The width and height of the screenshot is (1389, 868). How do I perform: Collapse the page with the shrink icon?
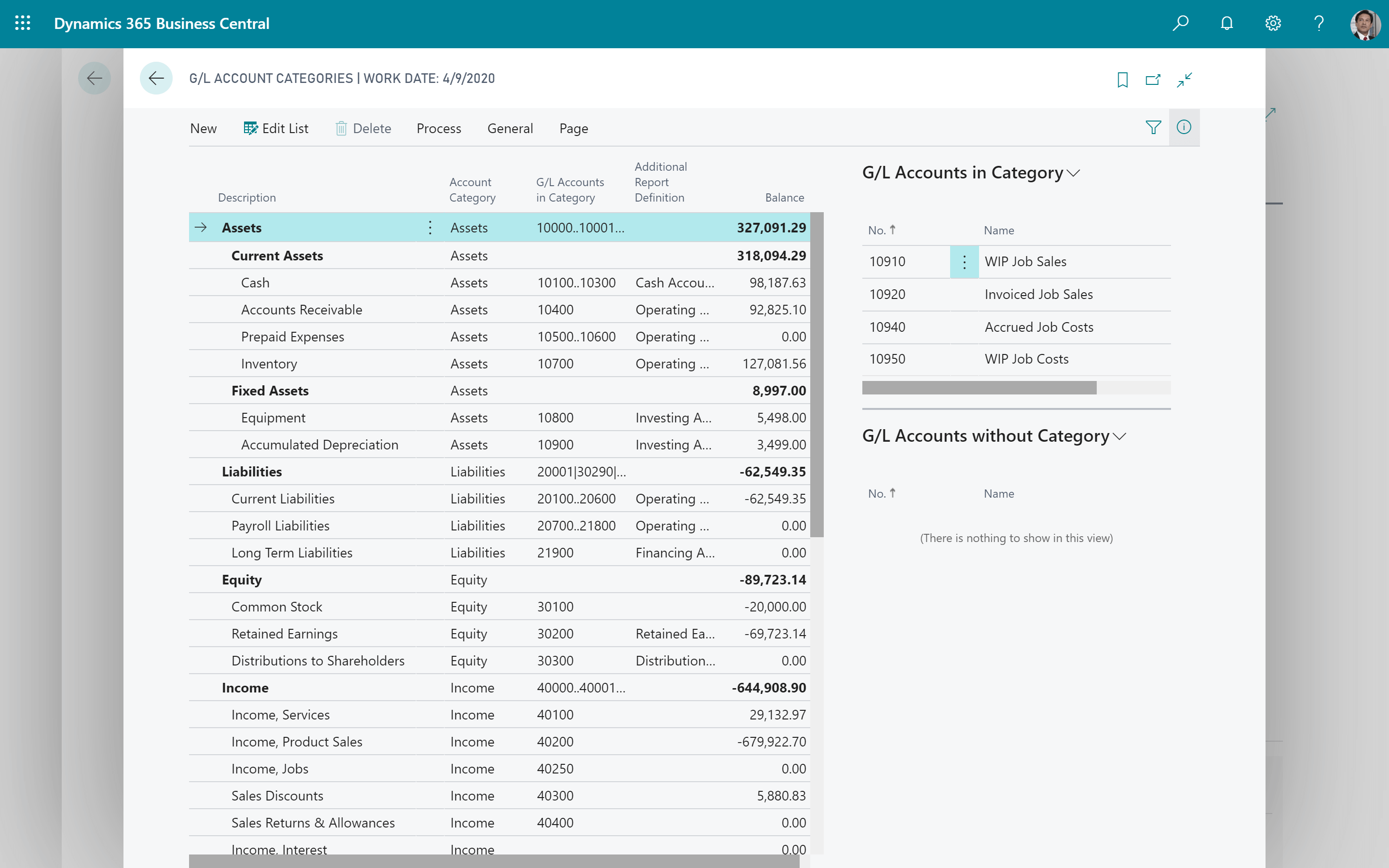point(1185,79)
